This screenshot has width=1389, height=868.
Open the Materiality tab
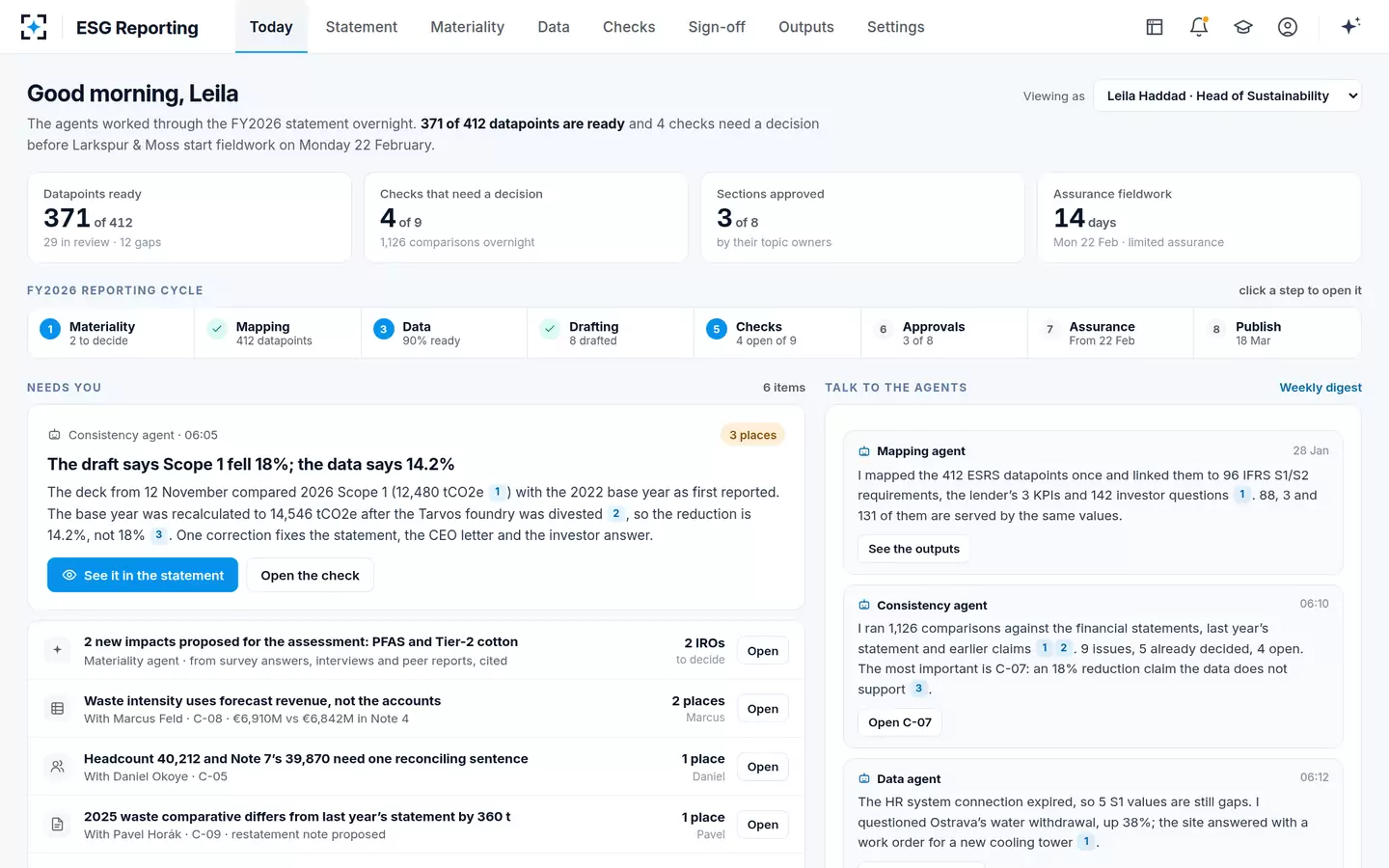468,27
